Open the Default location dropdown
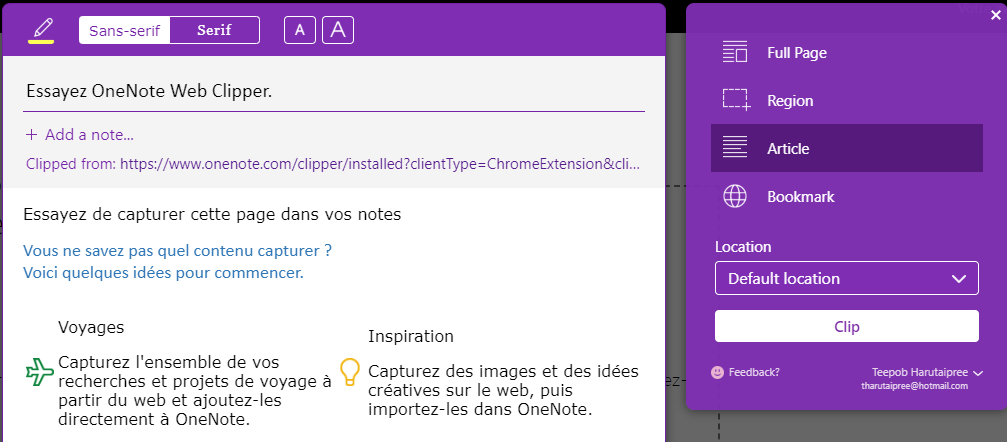Viewport: 1007px width, 442px height. coord(846,278)
